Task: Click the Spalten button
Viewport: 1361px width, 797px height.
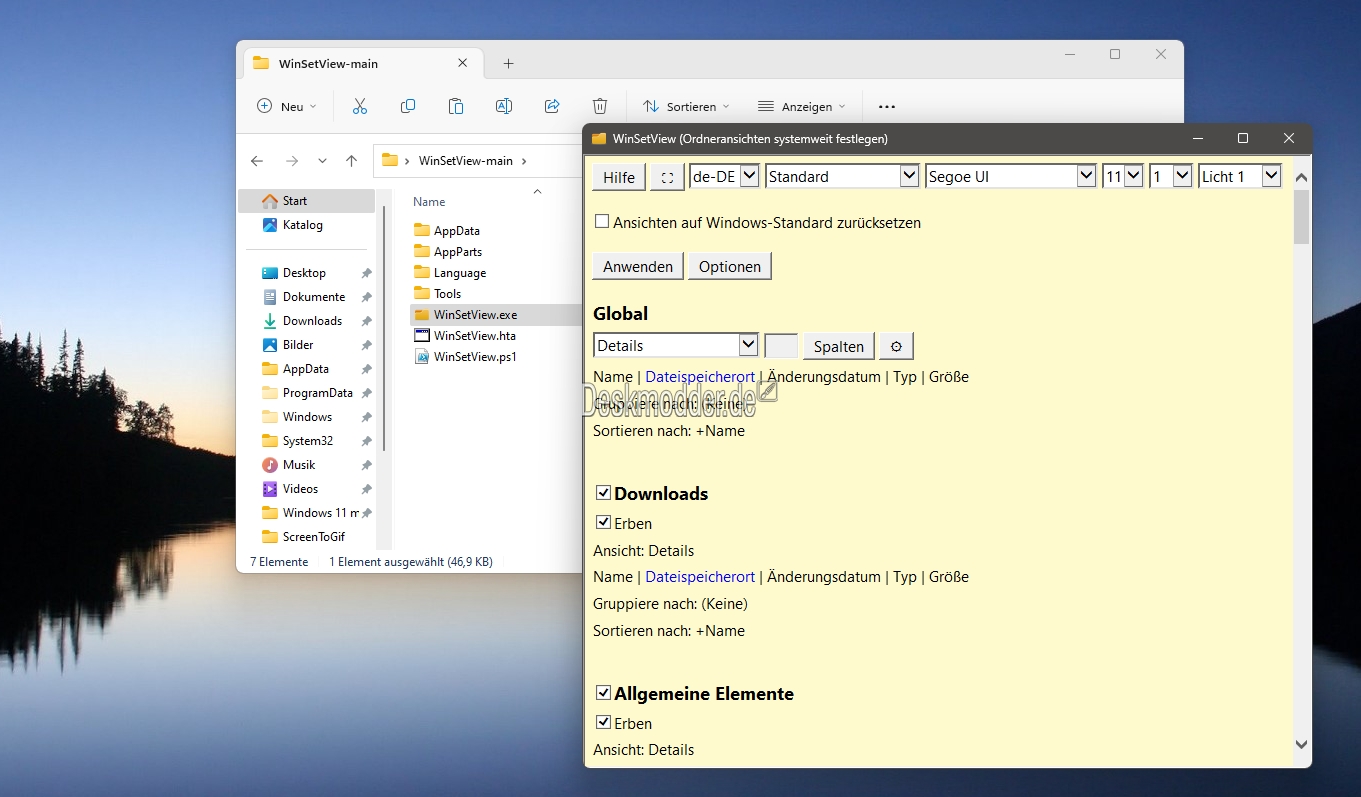Action: [x=839, y=346]
